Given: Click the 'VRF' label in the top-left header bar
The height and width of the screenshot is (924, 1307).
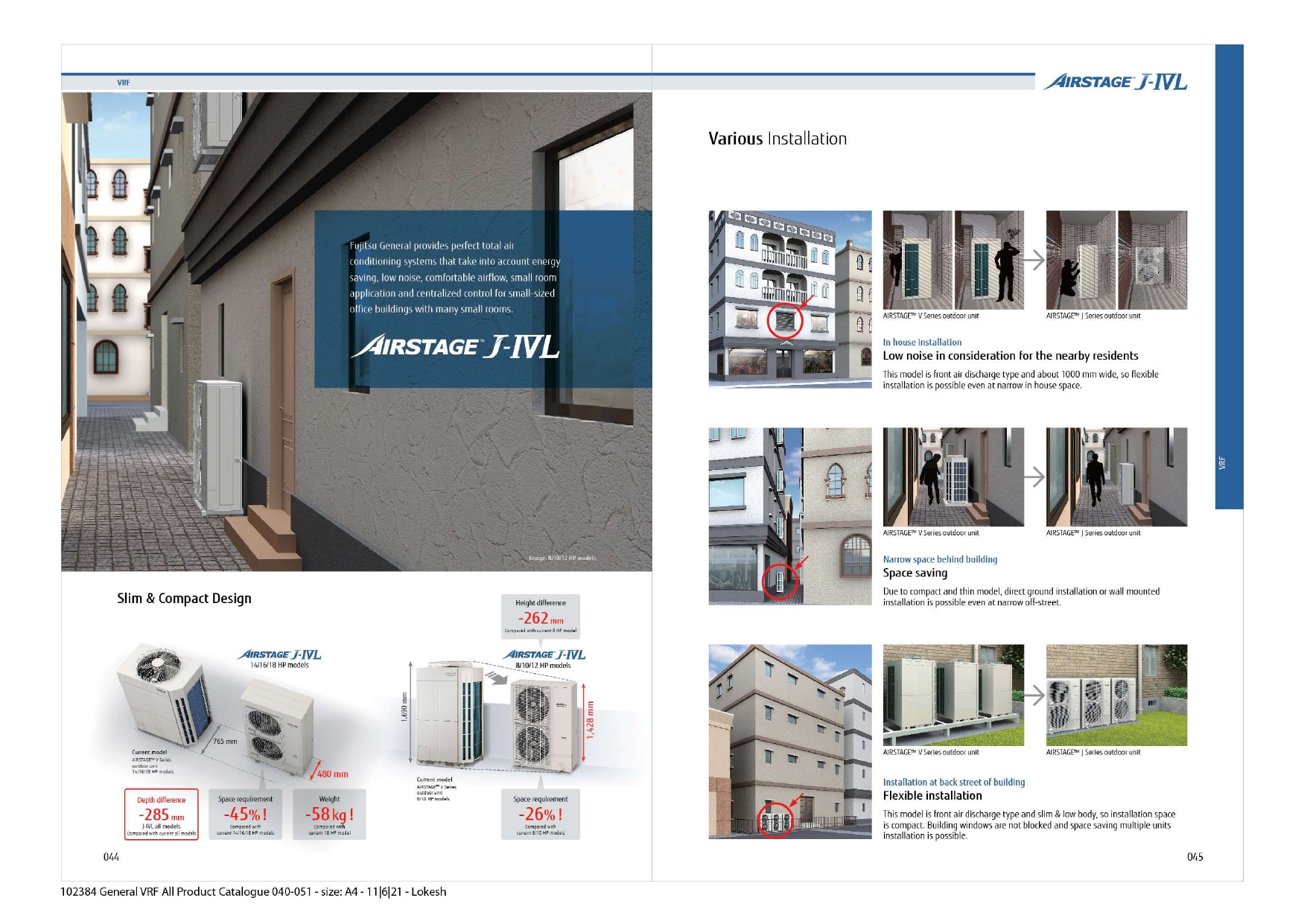Looking at the screenshot, I should coord(124,83).
